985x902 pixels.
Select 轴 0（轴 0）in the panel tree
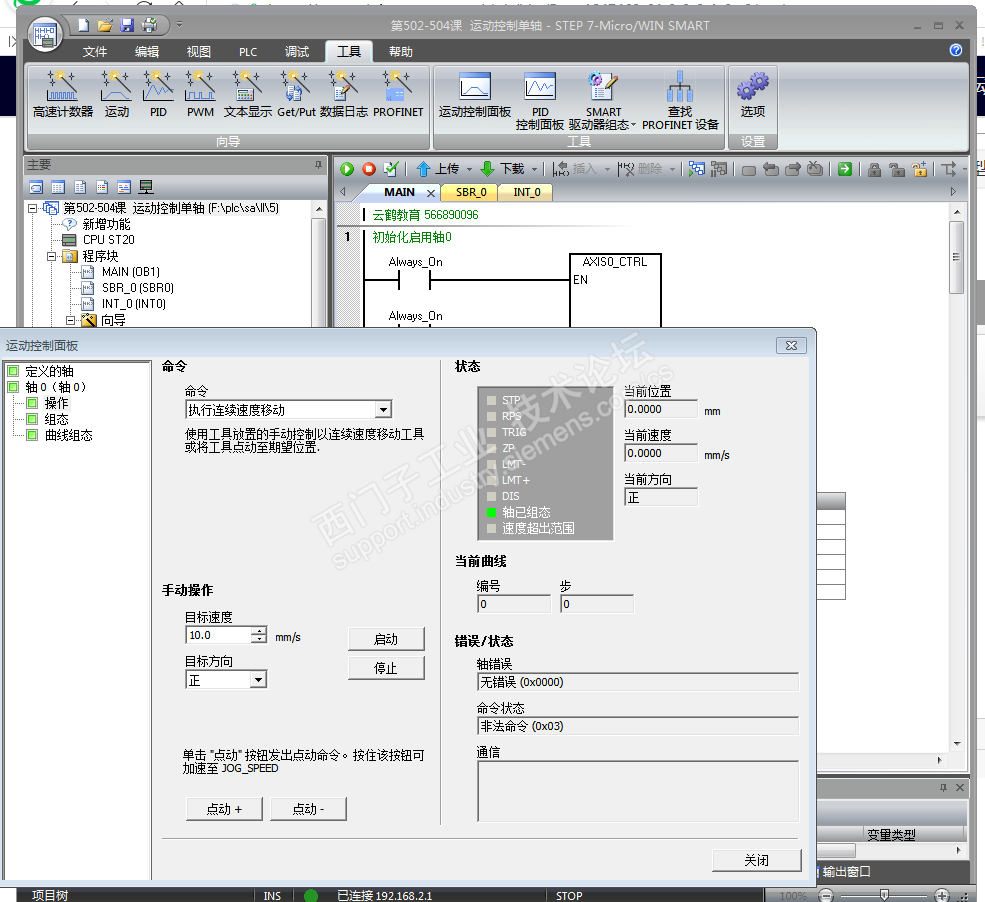(x=55, y=387)
